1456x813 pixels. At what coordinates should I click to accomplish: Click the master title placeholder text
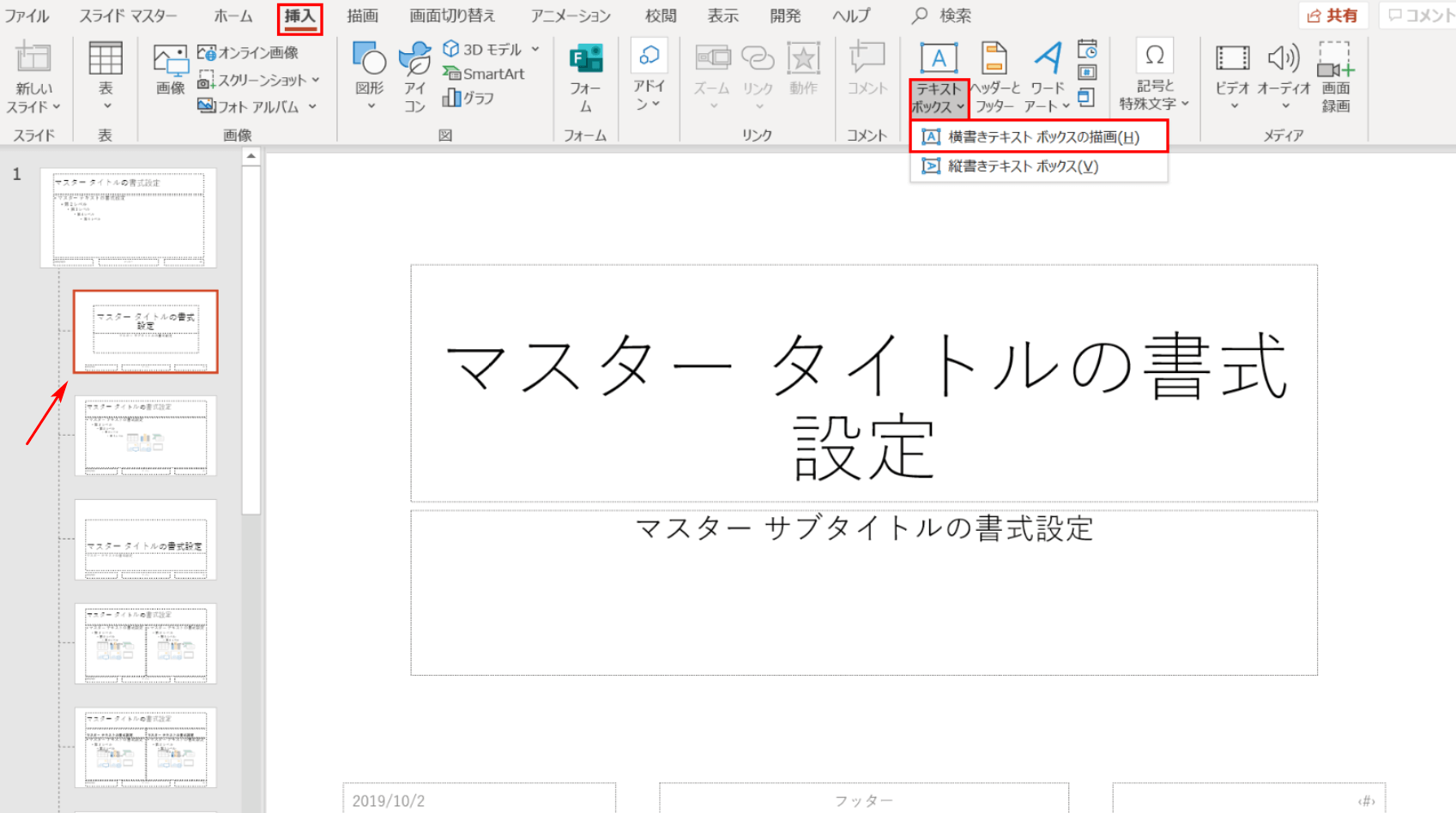pyautogui.click(x=865, y=406)
